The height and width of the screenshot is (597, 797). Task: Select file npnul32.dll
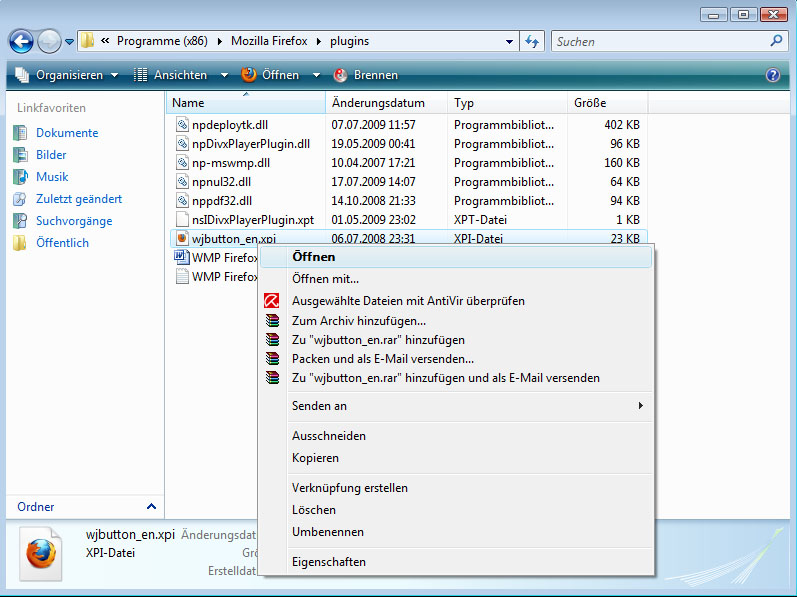tap(222, 182)
